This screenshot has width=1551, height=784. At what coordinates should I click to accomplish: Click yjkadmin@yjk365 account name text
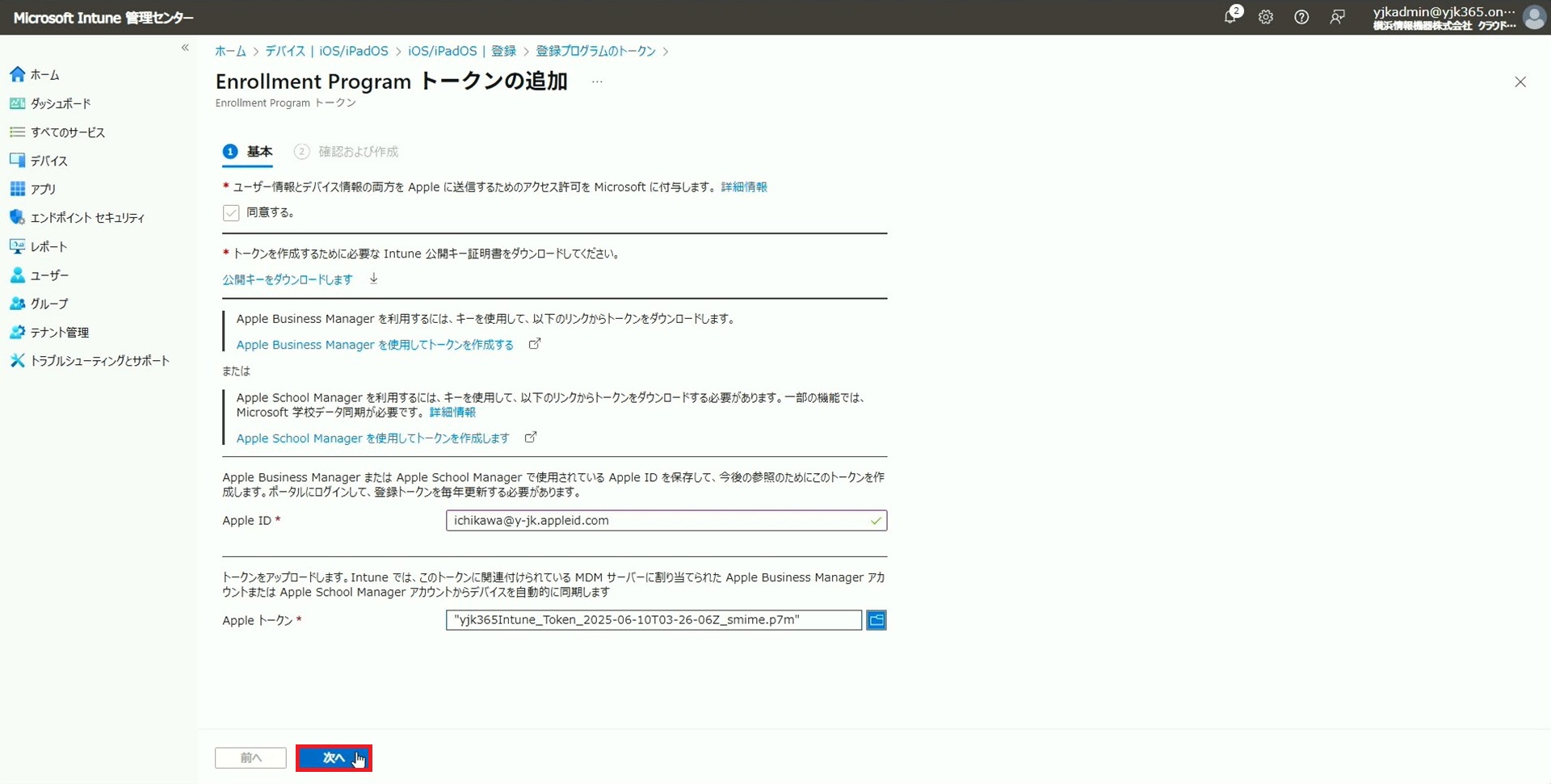(1444, 11)
